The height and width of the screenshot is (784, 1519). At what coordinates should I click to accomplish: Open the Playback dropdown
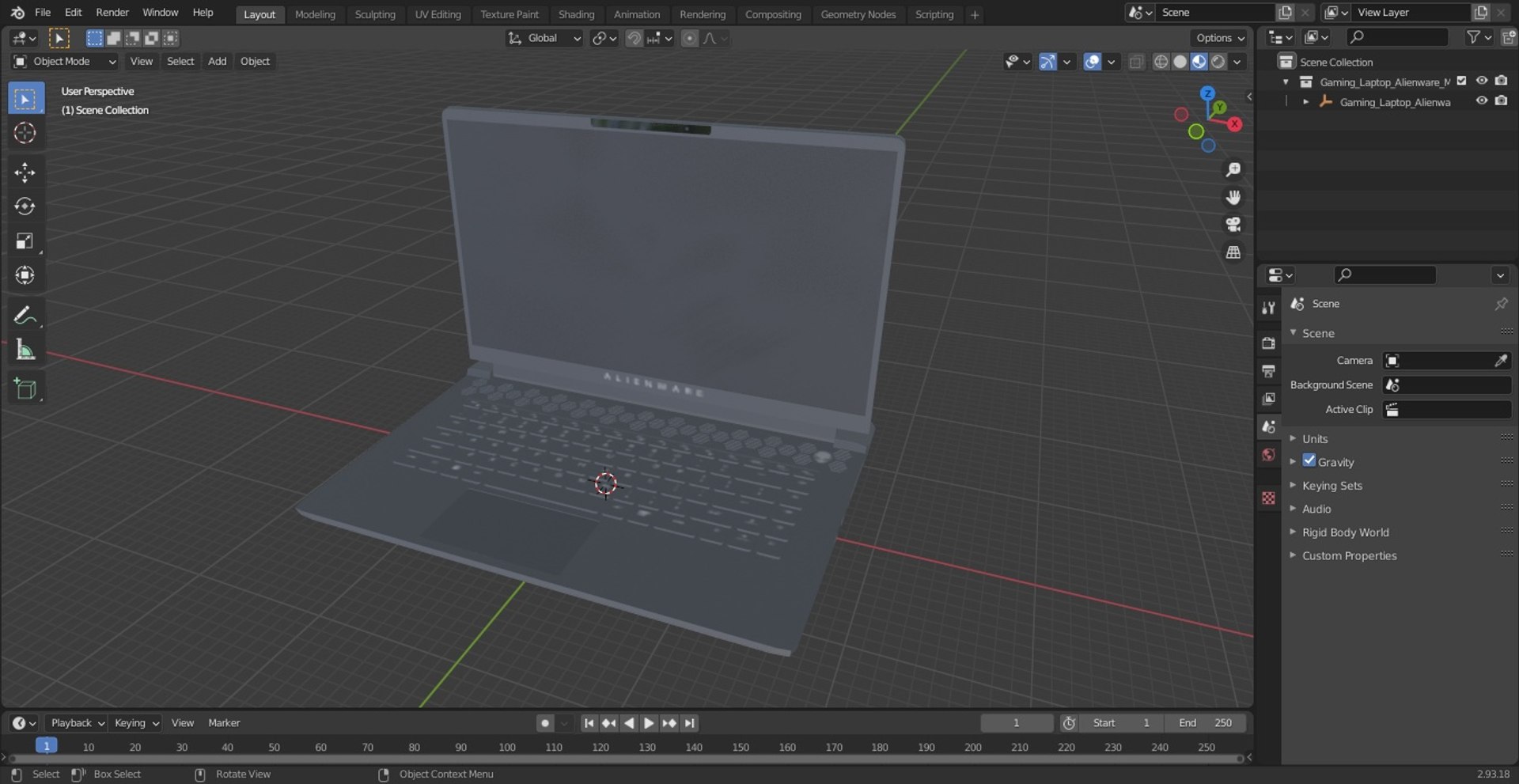click(x=77, y=723)
